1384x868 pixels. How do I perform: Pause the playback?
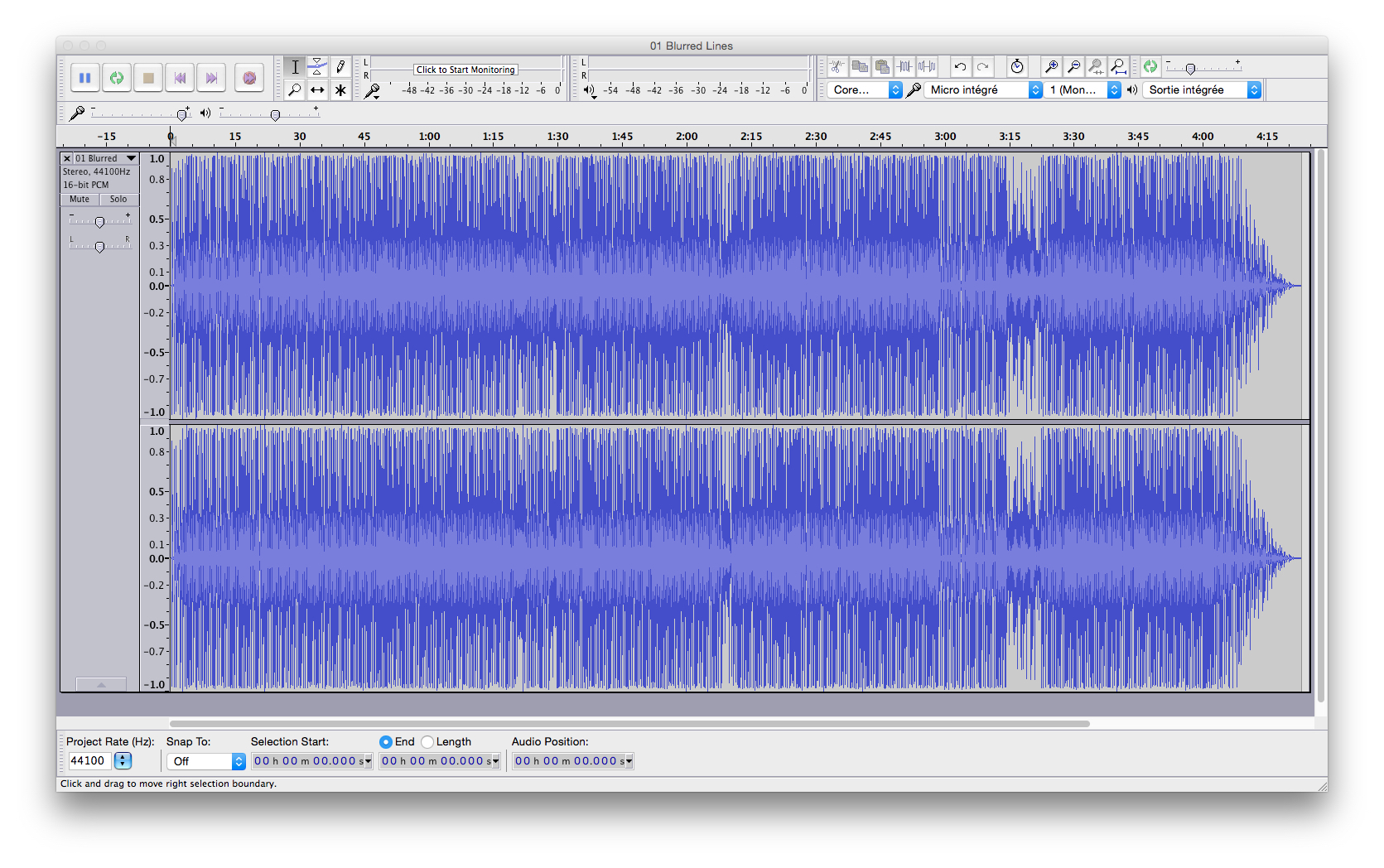tap(84, 77)
